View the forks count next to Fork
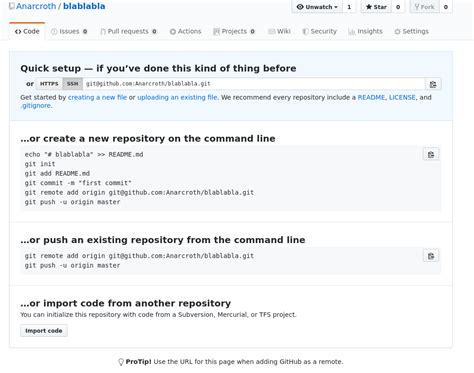 (x=446, y=7)
